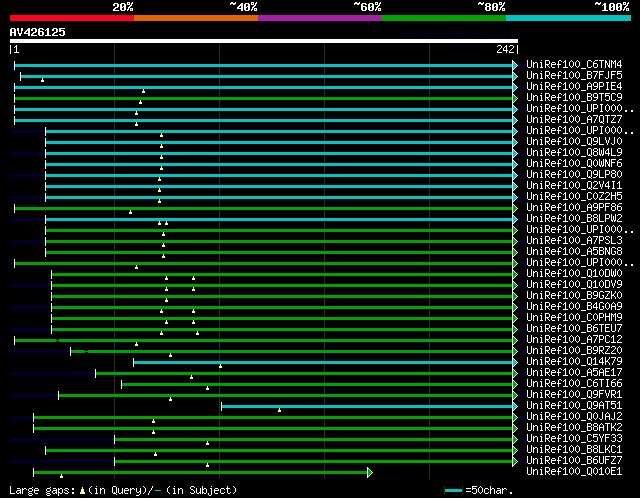Click the yellow gap marker under B7FJF5 bar
Viewport: 640px width, 498px height.
click(42, 80)
